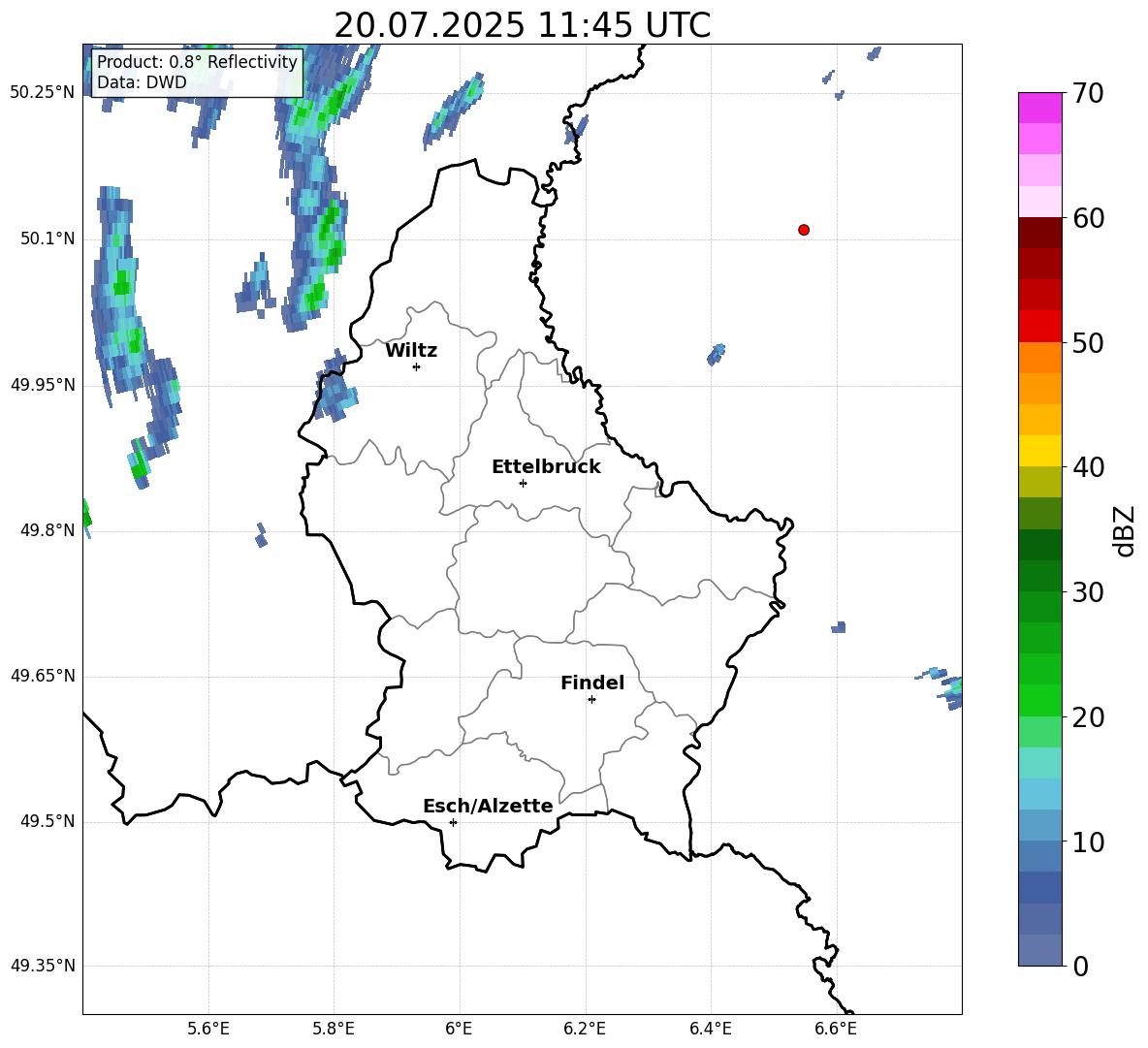This screenshot has width=1148, height=1048.
Task: Click the 0 tick on the colorbar
Action: point(1080,967)
